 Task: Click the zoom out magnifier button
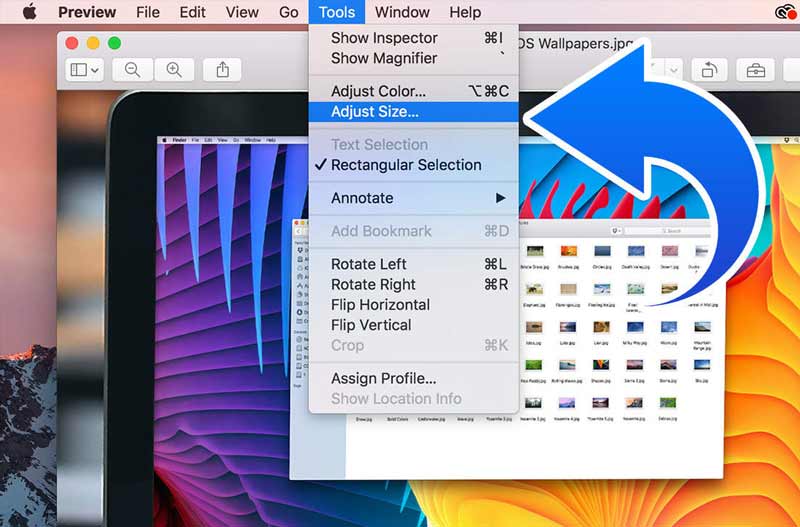click(x=132, y=70)
